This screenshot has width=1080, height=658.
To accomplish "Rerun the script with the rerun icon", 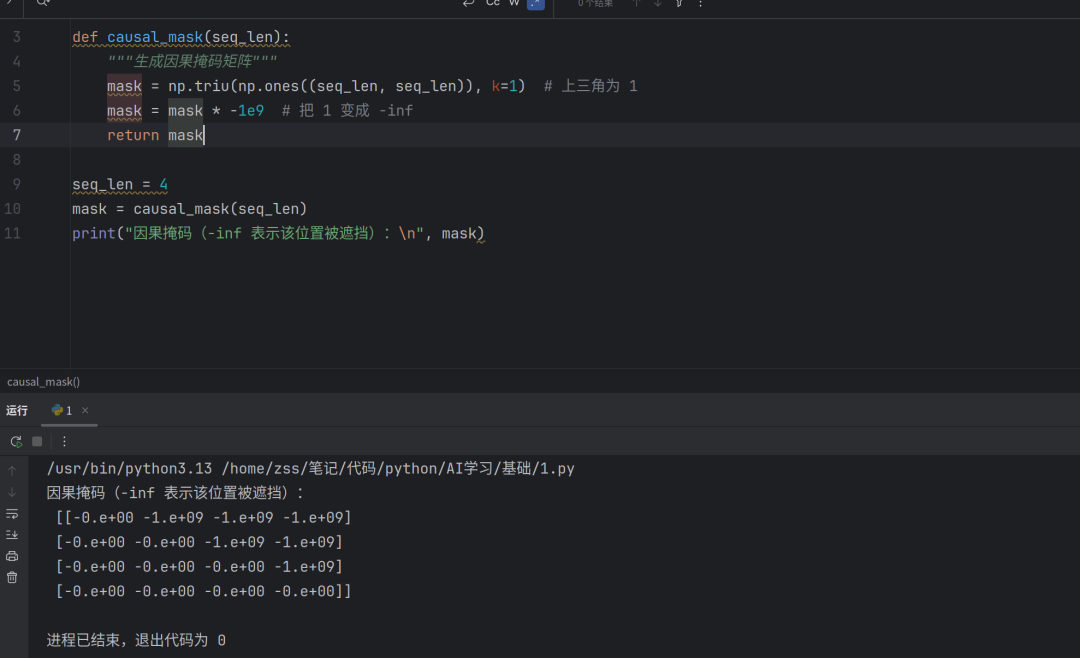I will (x=16, y=441).
